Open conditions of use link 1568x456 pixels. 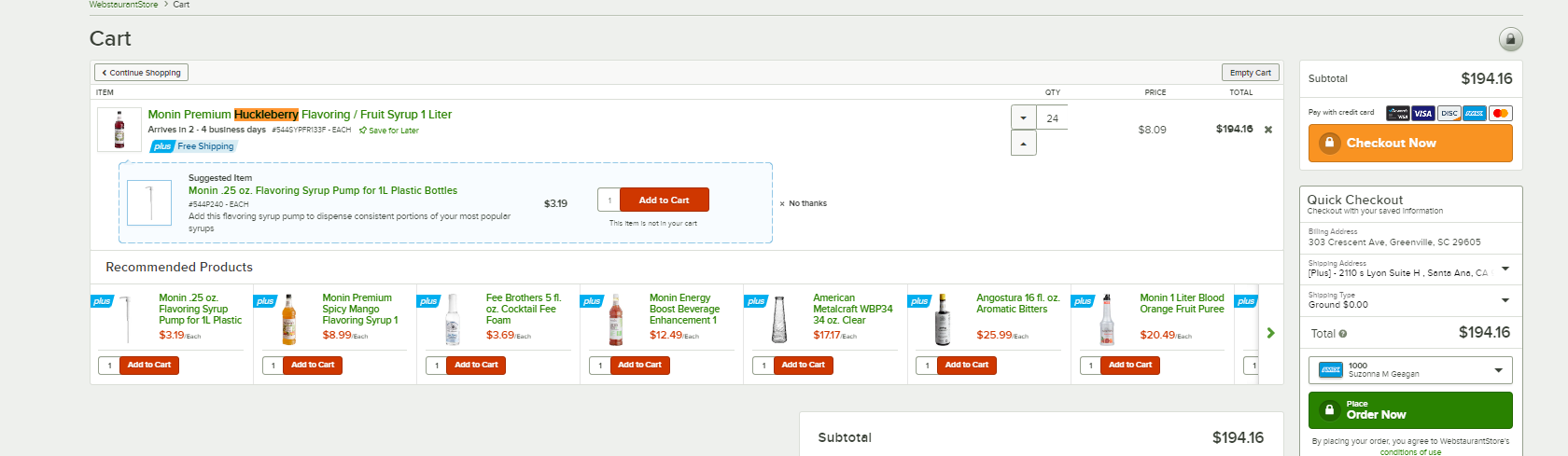[x=1410, y=452]
